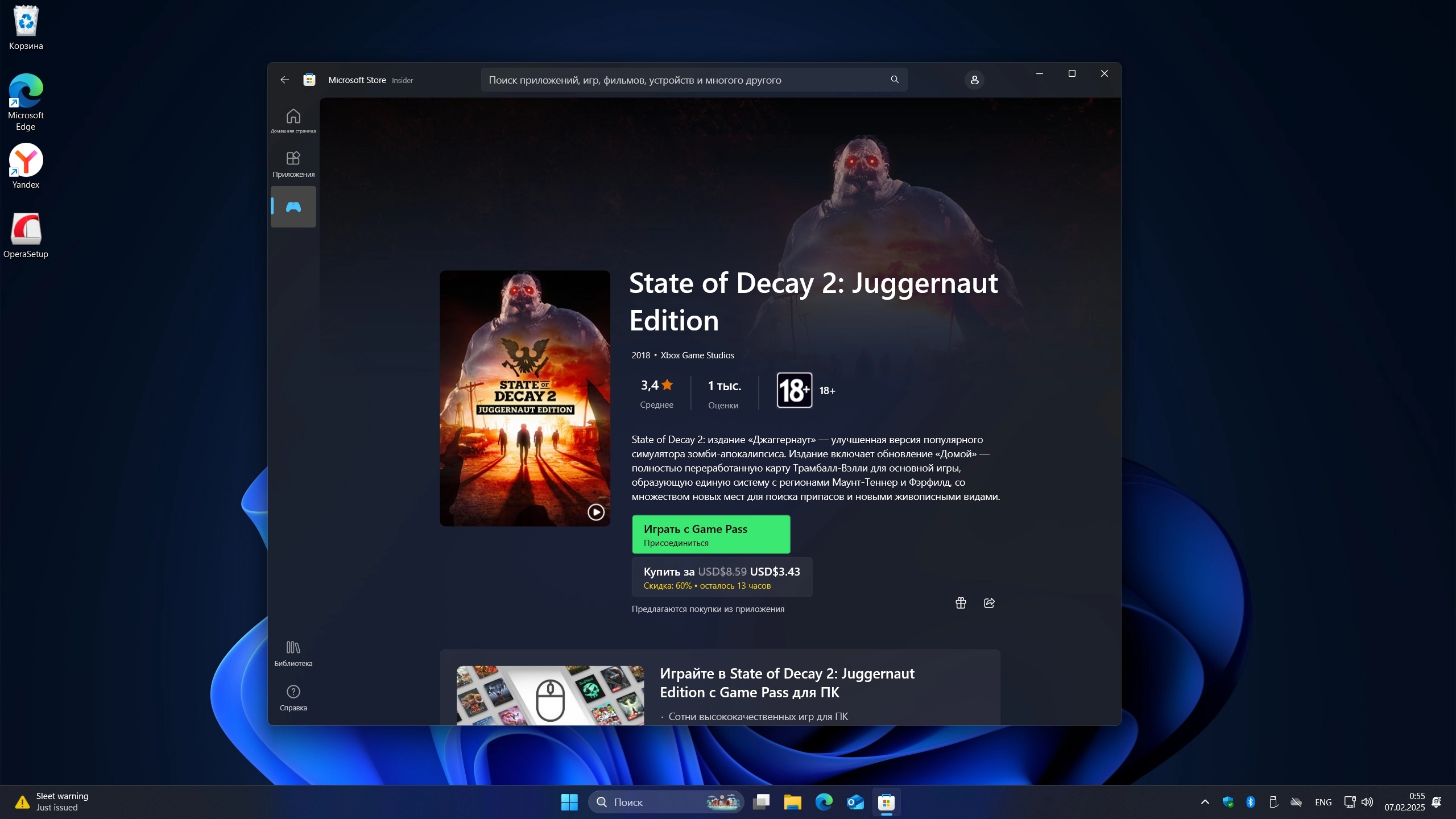
Task: Click the Game Pass promo thumbnail image
Action: click(550, 695)
